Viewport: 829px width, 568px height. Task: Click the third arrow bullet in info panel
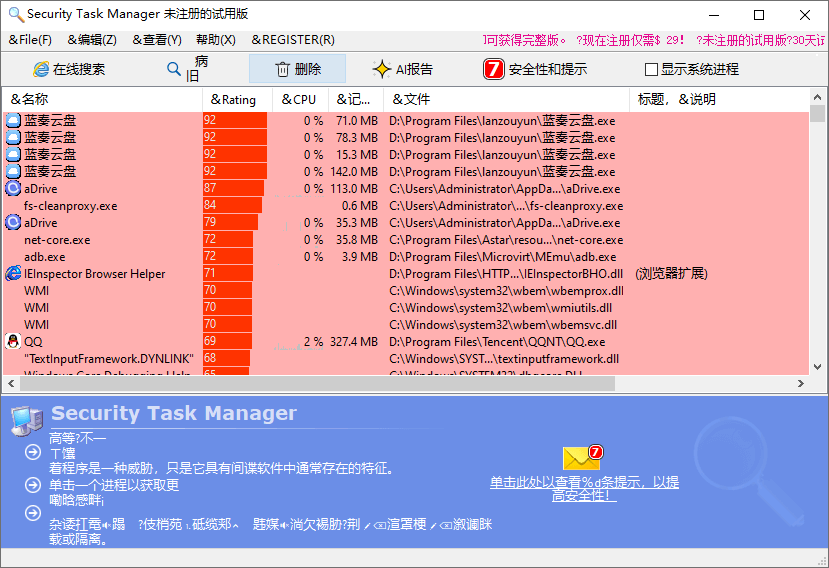tap(33, 513)
